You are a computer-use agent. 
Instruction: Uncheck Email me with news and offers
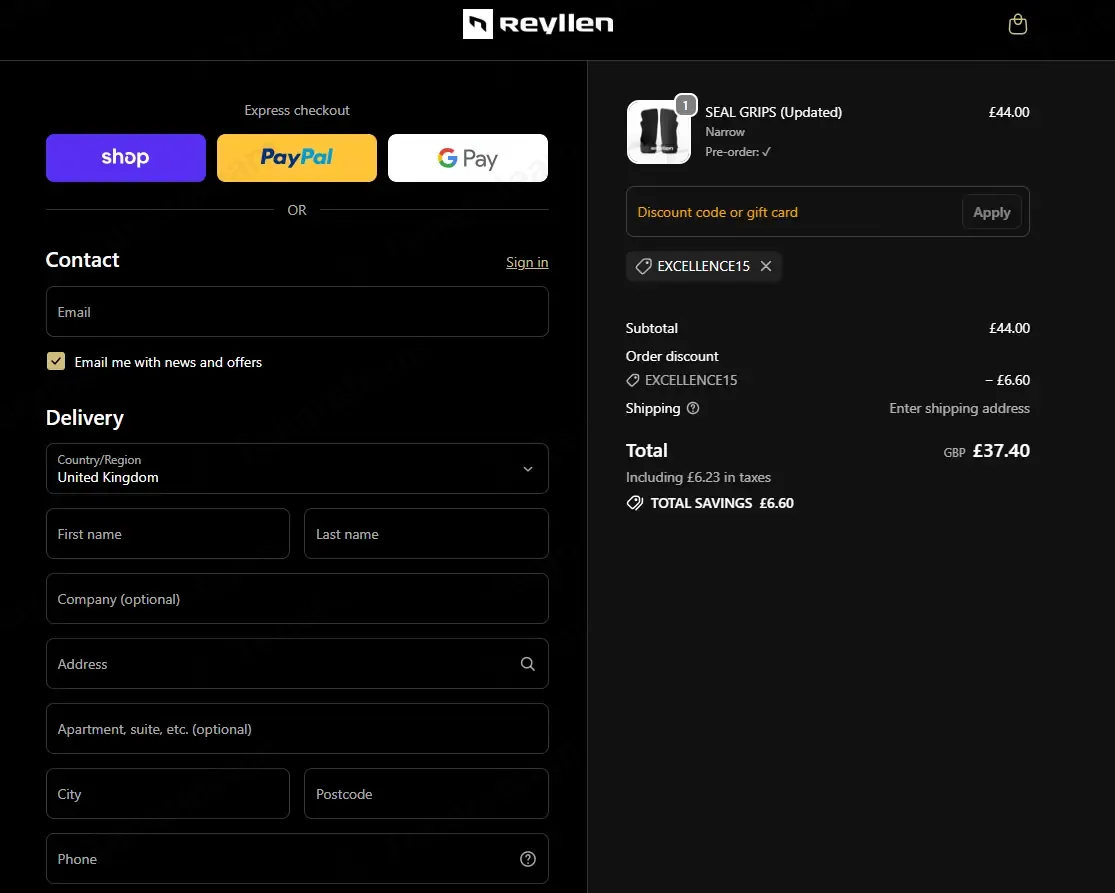[55, 361]
